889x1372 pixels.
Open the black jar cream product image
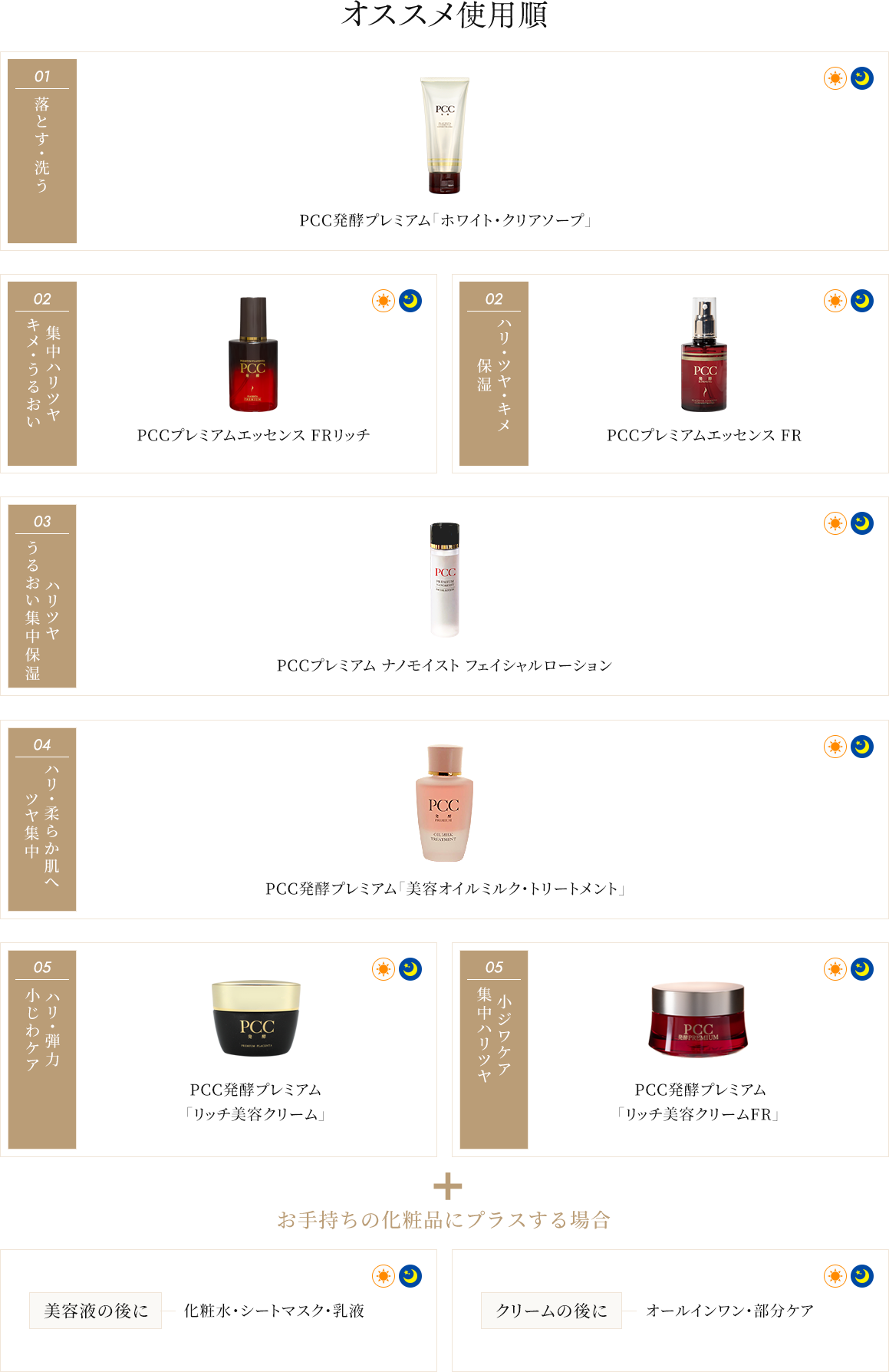tap(256, 1018)
